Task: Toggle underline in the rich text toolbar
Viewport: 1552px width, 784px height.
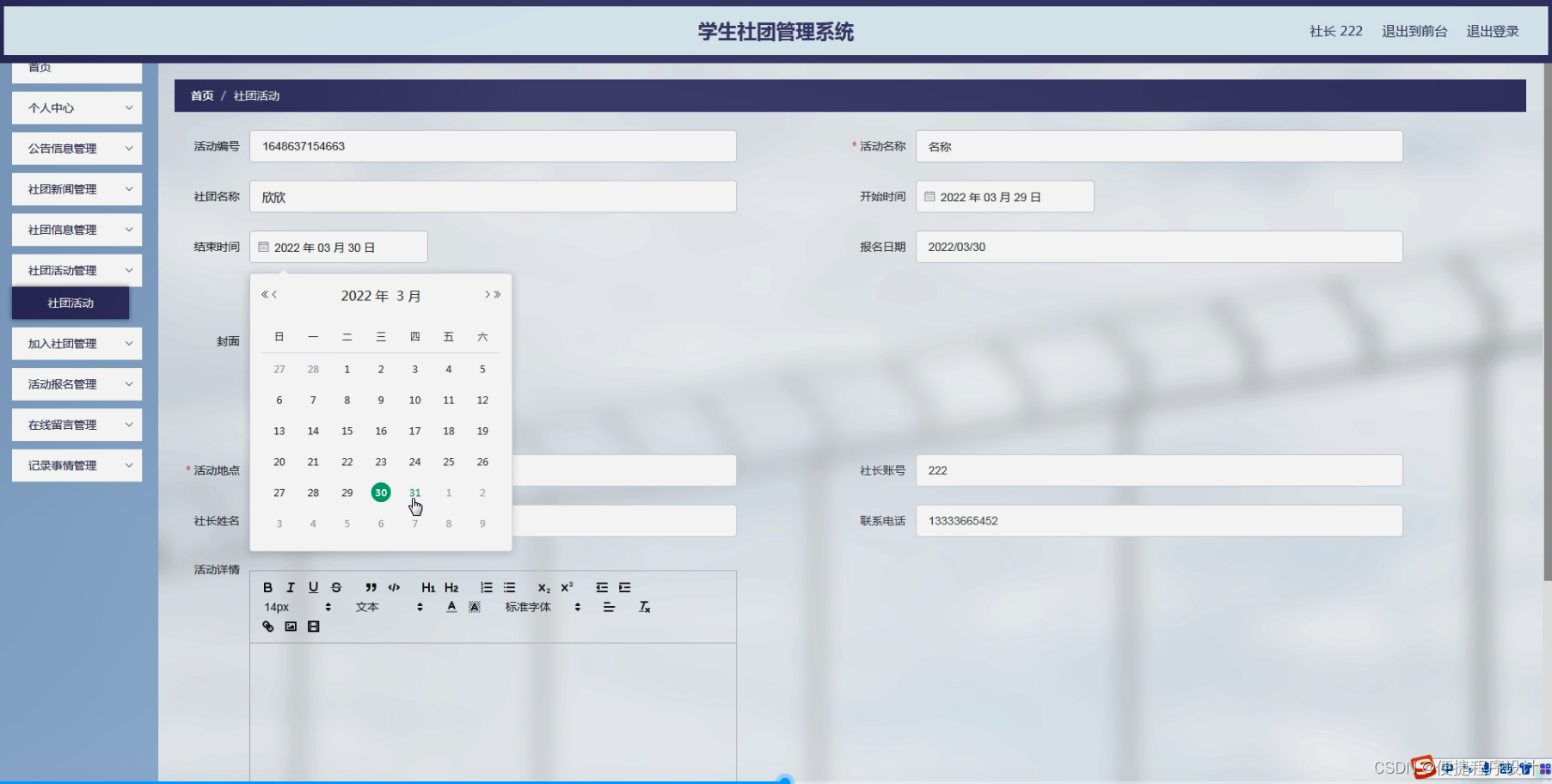Action: (314, 587)
